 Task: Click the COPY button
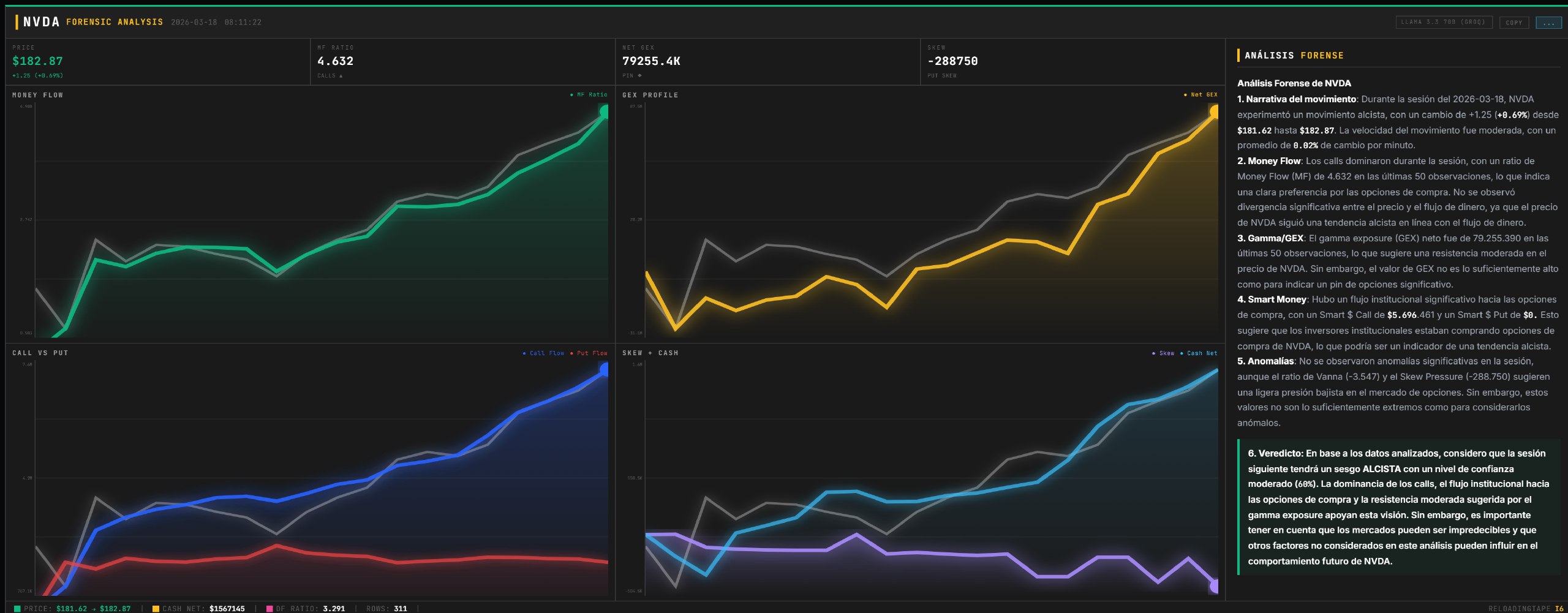point(1513,23)
